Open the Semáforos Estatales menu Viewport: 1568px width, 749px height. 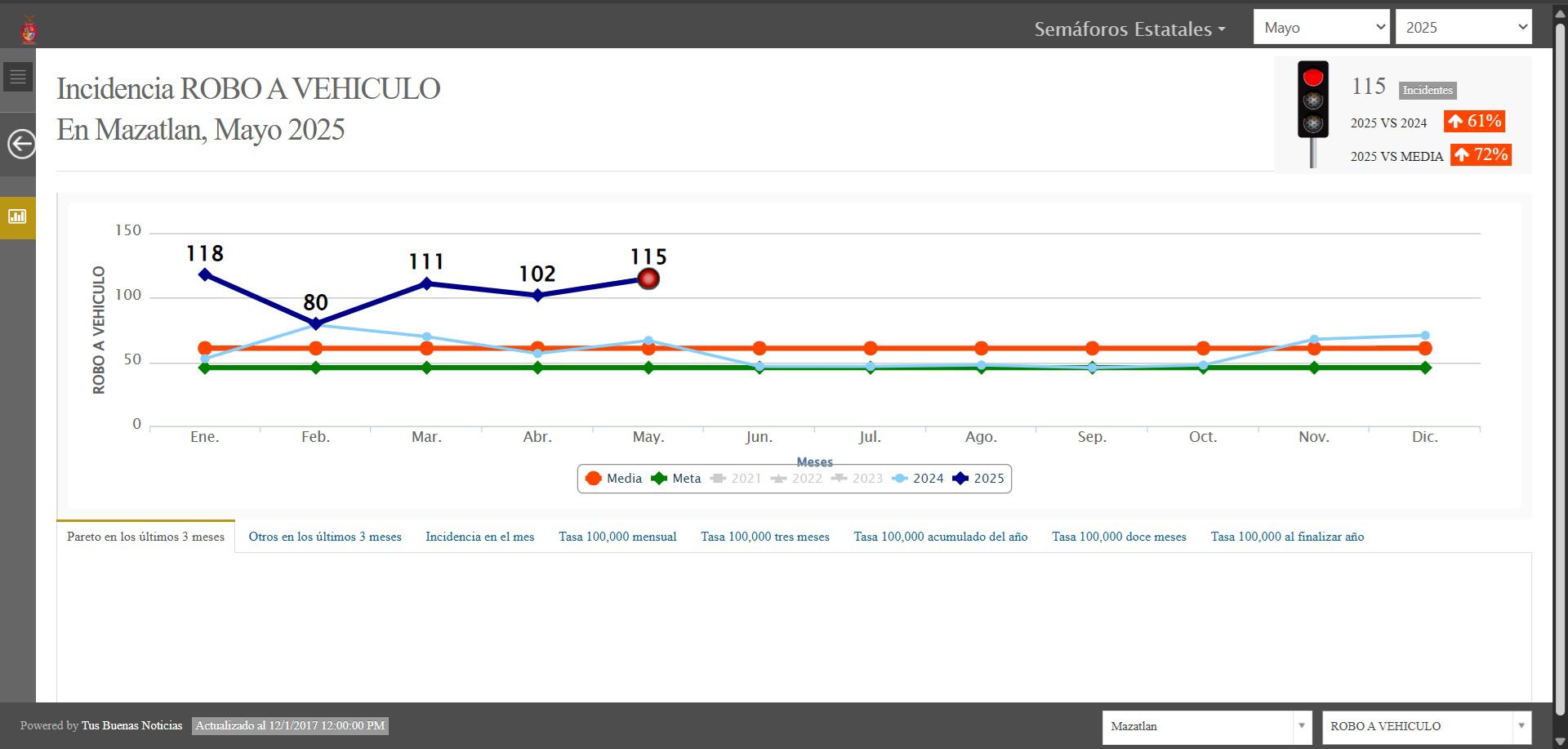(1129, 29)
